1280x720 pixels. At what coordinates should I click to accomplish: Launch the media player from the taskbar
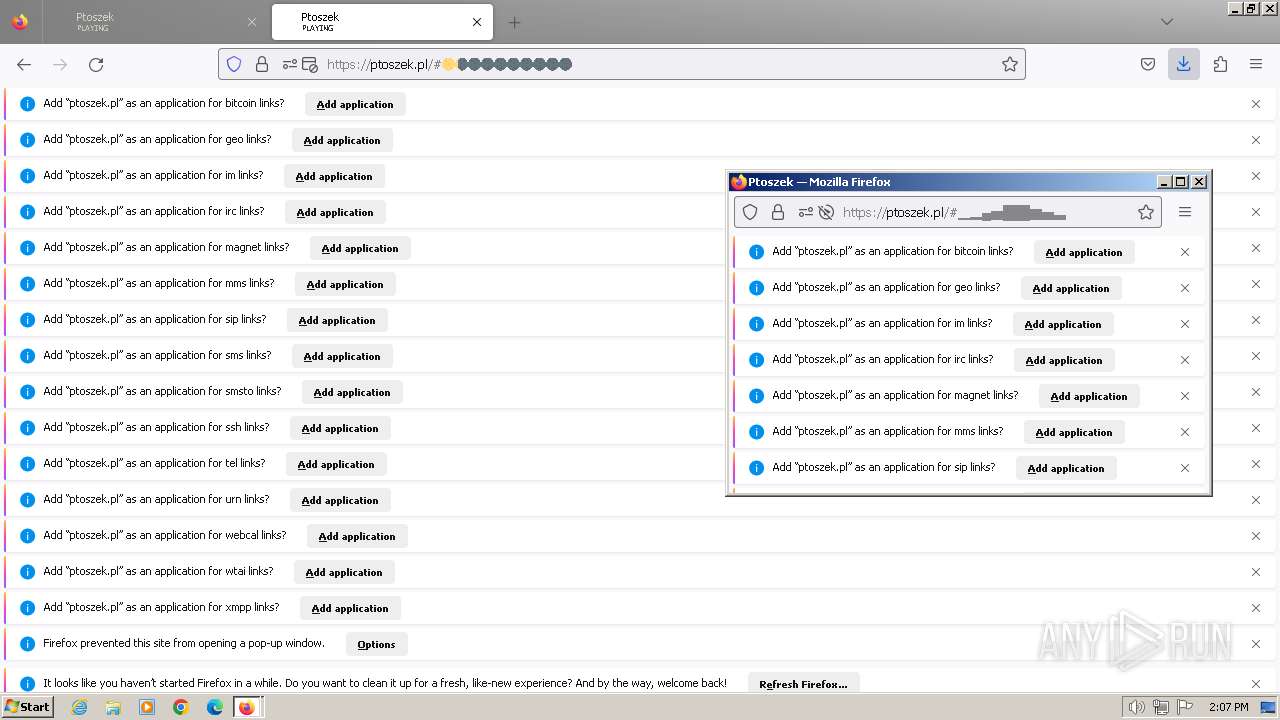tap(147, 707)
